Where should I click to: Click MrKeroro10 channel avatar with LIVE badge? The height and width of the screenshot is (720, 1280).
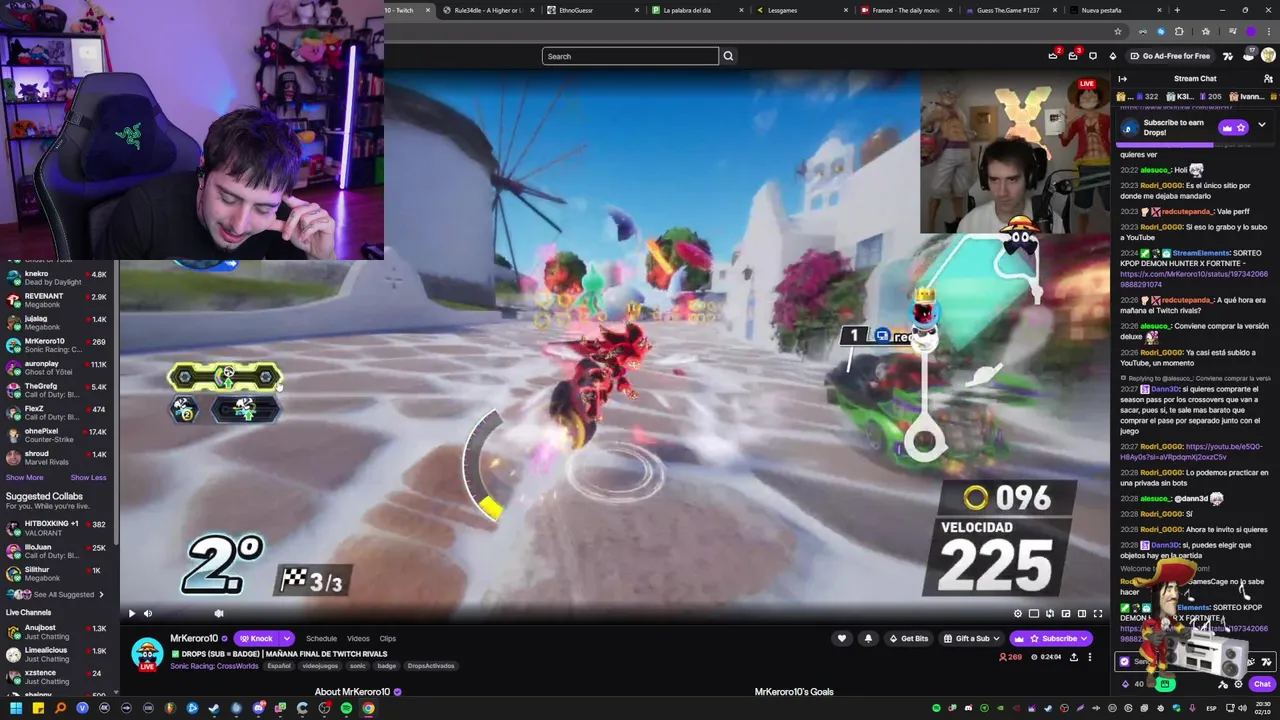pyautogui.click(x=147, y=653)
